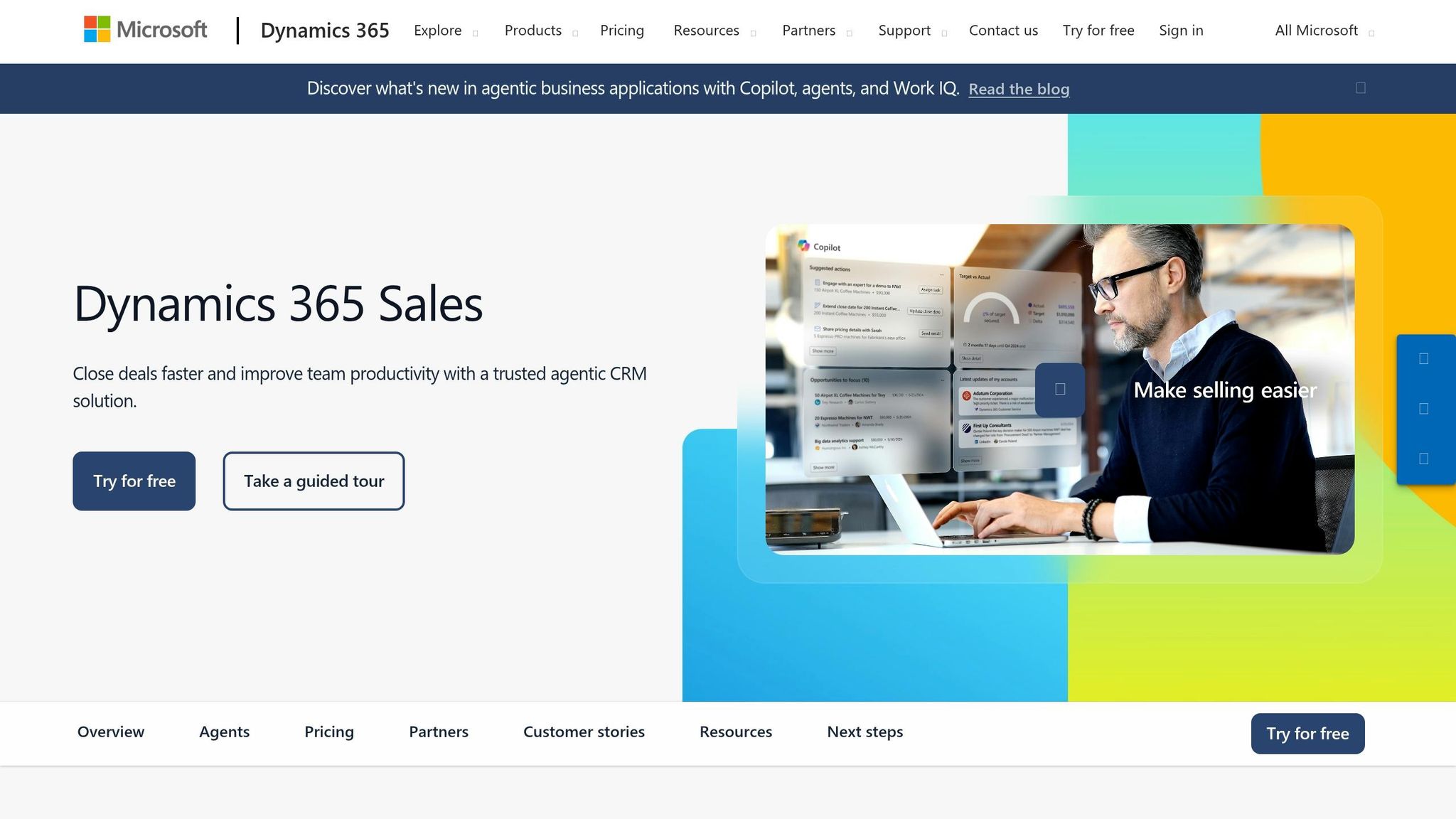This screenshot has height=819, width=1456.
Task: Select the Overview tab
Action: pyautogui.click(x=111, y=732)
